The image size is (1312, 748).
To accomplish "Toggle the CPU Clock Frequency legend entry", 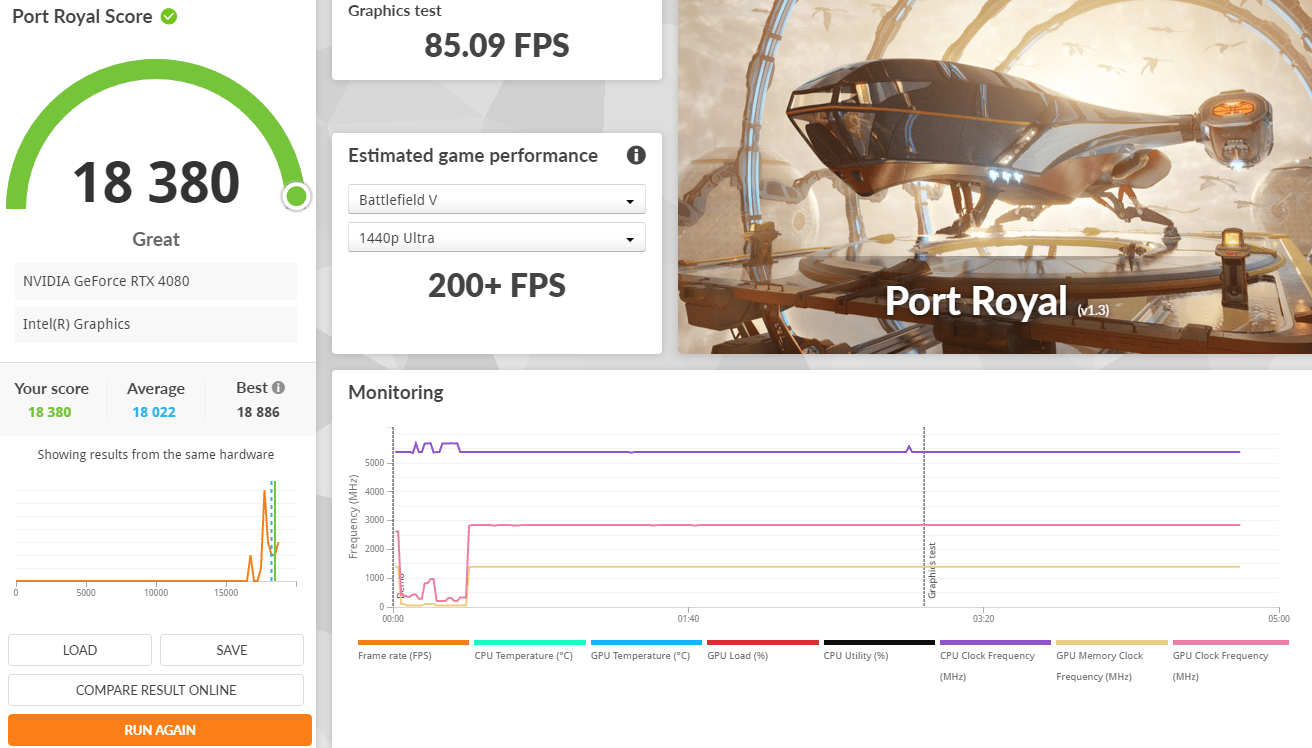I will [x=995, y=660].
